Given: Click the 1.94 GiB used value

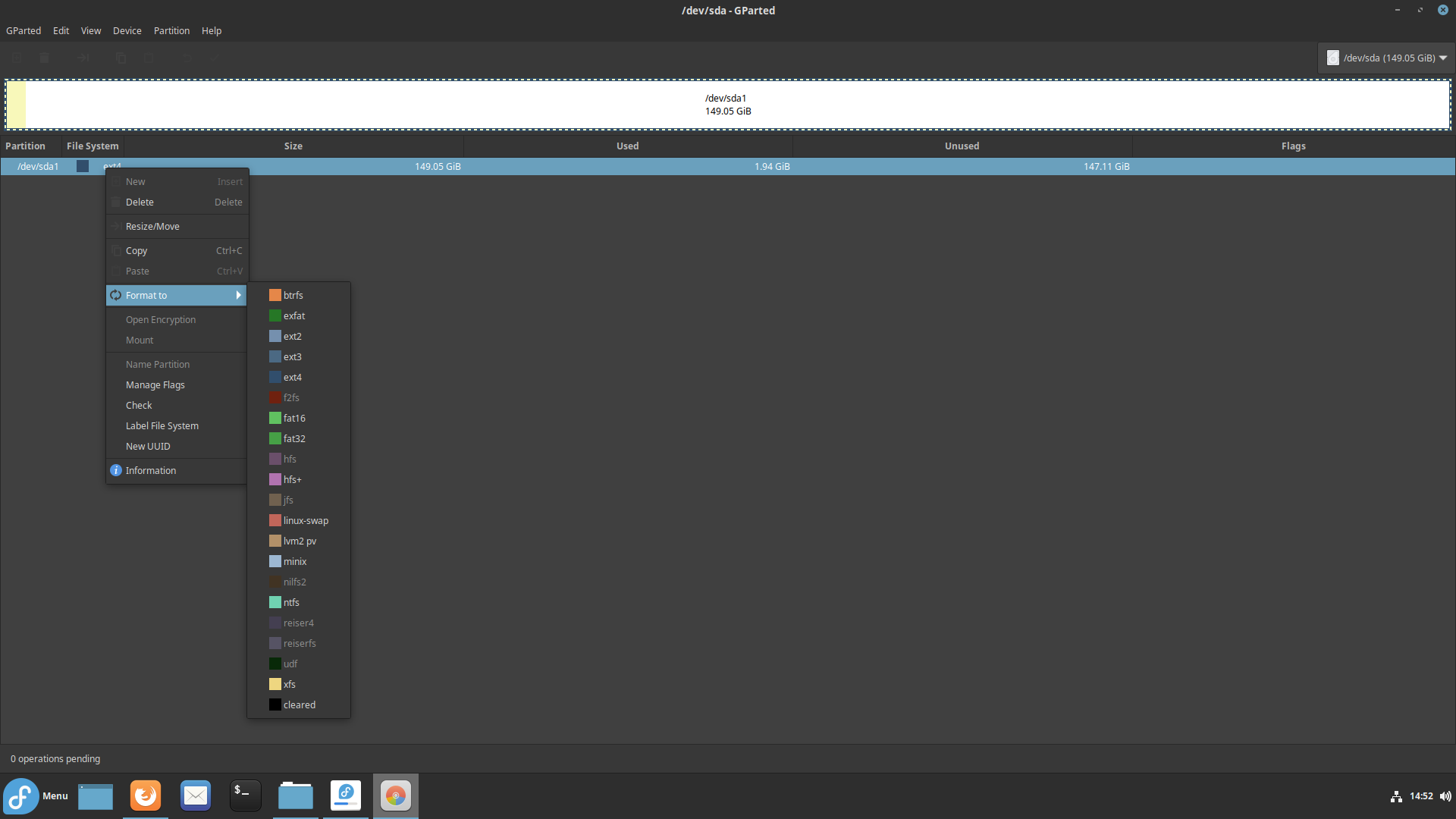Looking at the screenshot, I should pyautogui.click(x=772, y=166).
